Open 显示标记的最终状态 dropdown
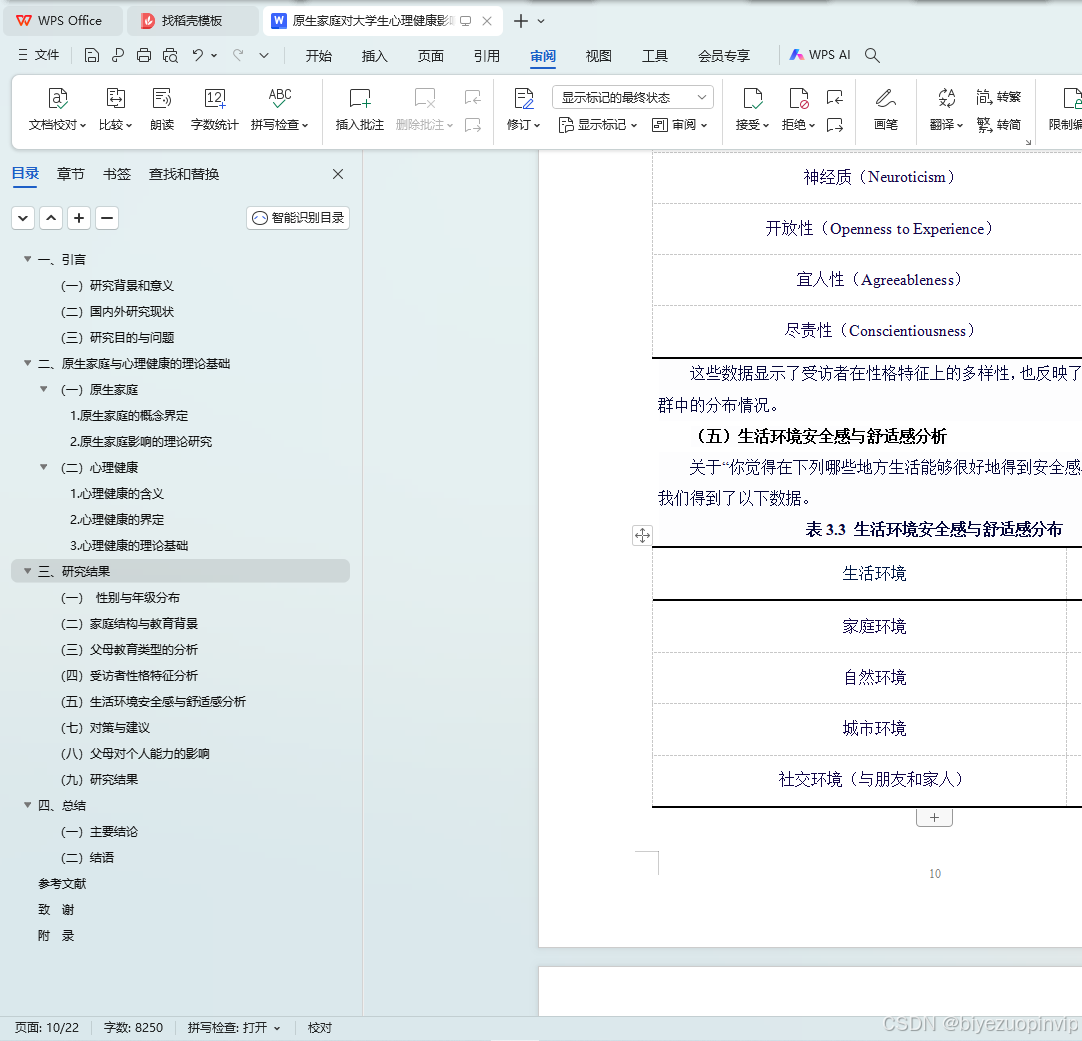 [633, 97]
